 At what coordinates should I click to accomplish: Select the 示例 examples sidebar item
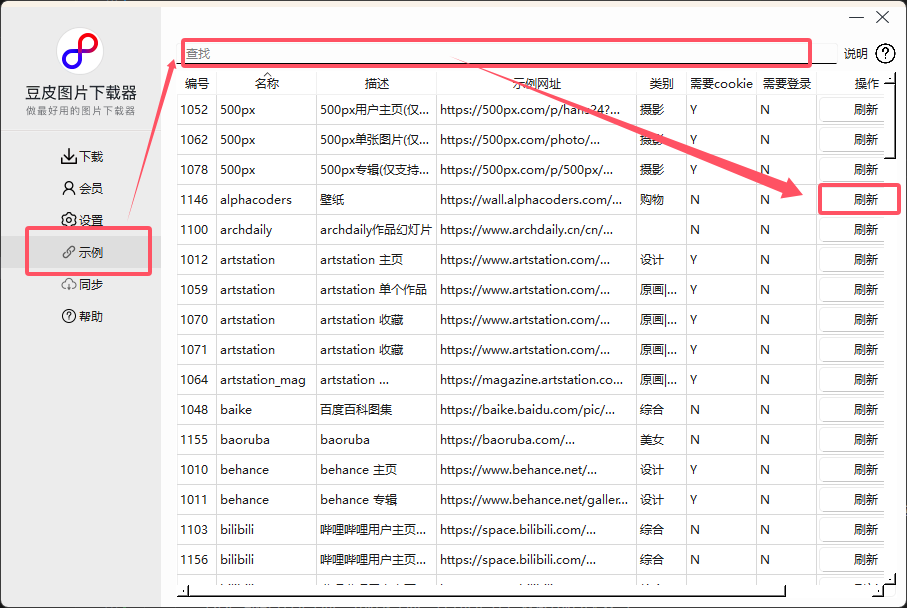pos(82,252)
